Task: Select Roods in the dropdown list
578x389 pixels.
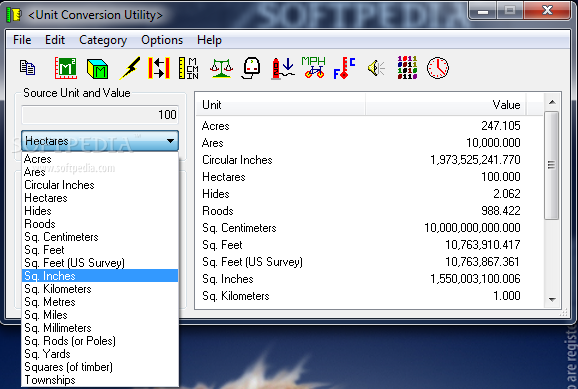Action: [x=100, y=224]
